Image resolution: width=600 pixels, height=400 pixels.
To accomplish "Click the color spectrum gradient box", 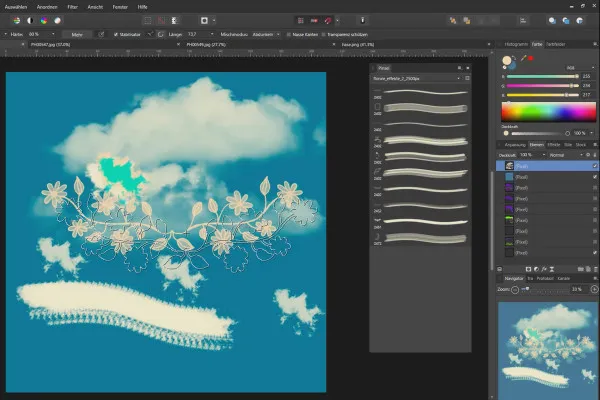I will point(548,112).
